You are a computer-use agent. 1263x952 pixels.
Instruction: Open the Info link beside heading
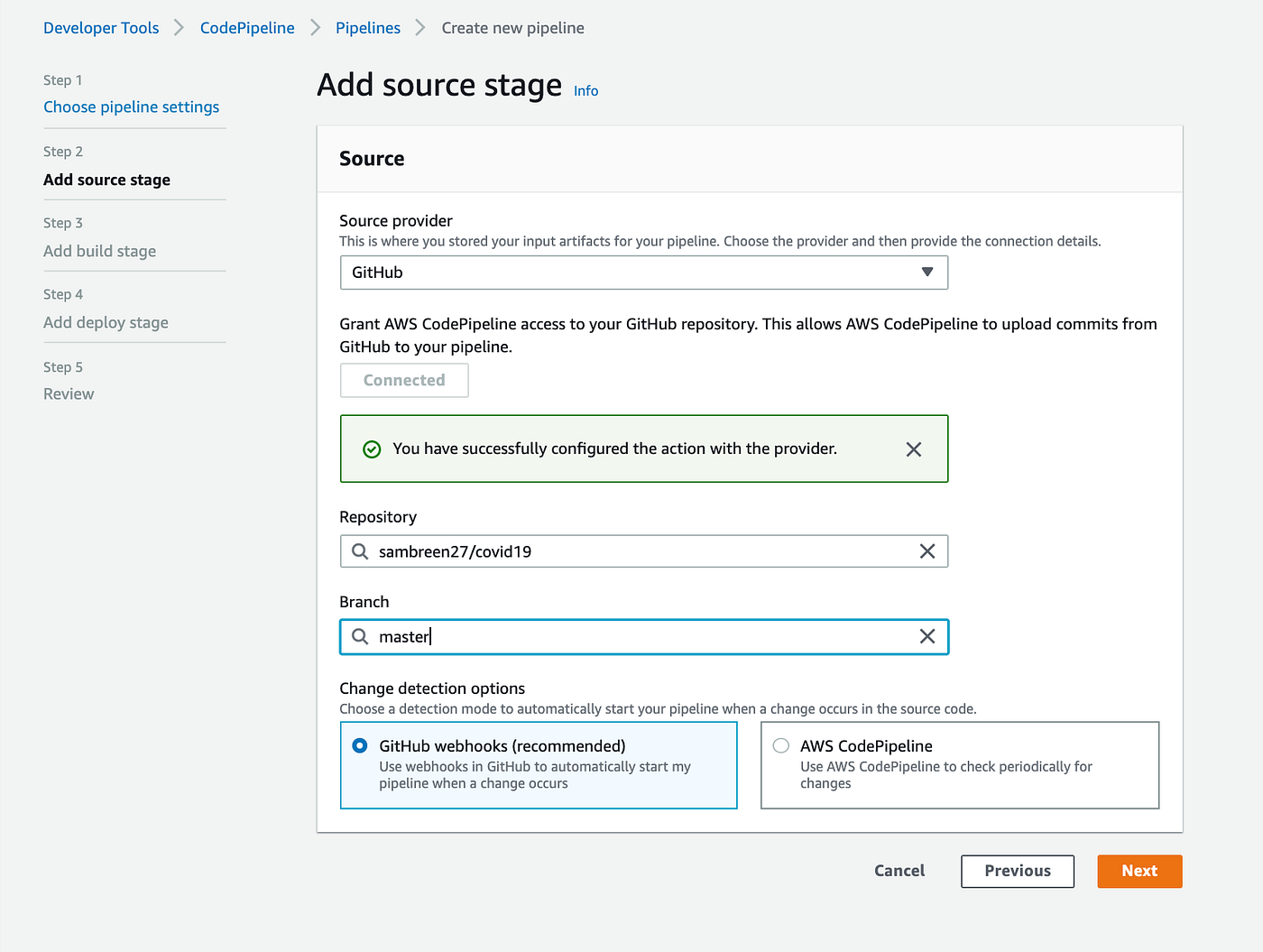[585, 91]
